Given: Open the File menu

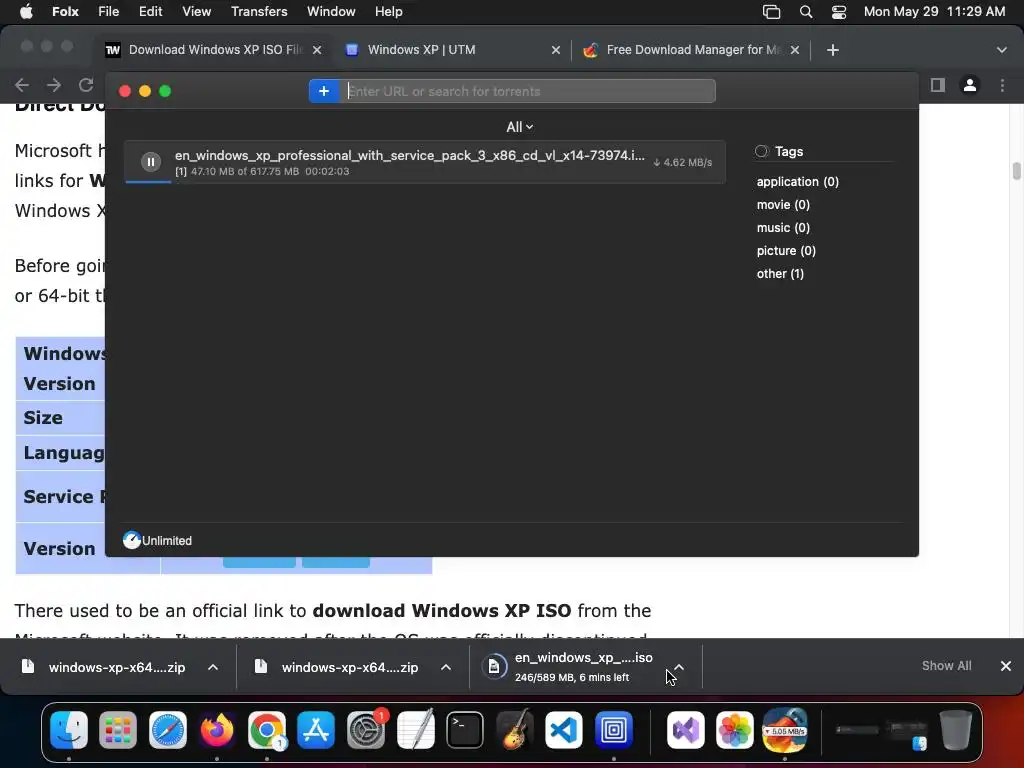Looking at the screenshot, I should coord(108,11).
